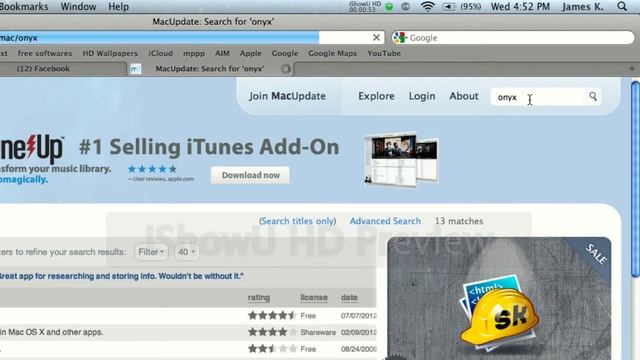Click the Shareware license cell
This screenshot has height=360, width=640.
click(x=318, y=332)
